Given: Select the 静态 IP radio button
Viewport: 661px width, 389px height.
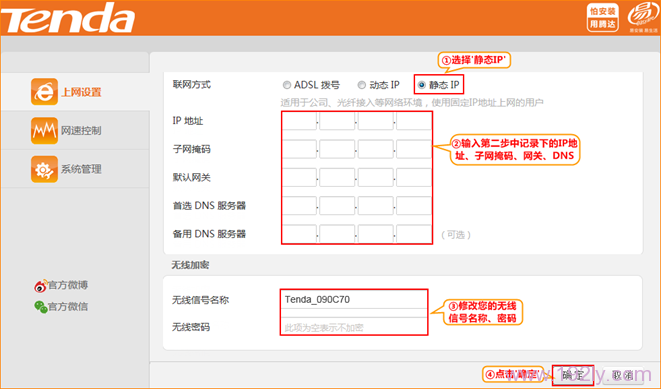Looking at the screenshot, I should pos(422,85).
